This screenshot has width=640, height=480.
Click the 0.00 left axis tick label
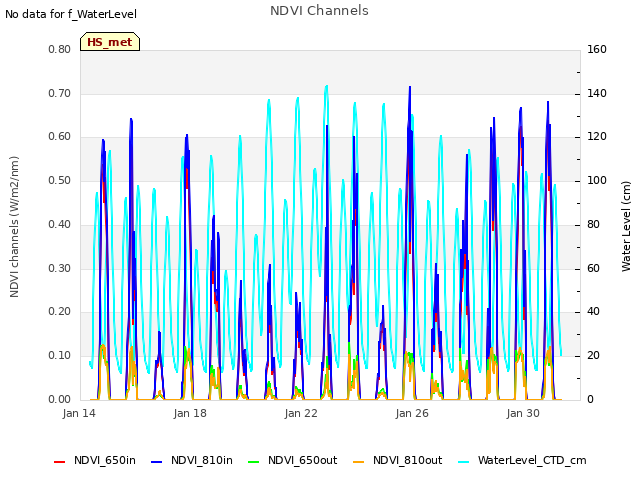60,399
